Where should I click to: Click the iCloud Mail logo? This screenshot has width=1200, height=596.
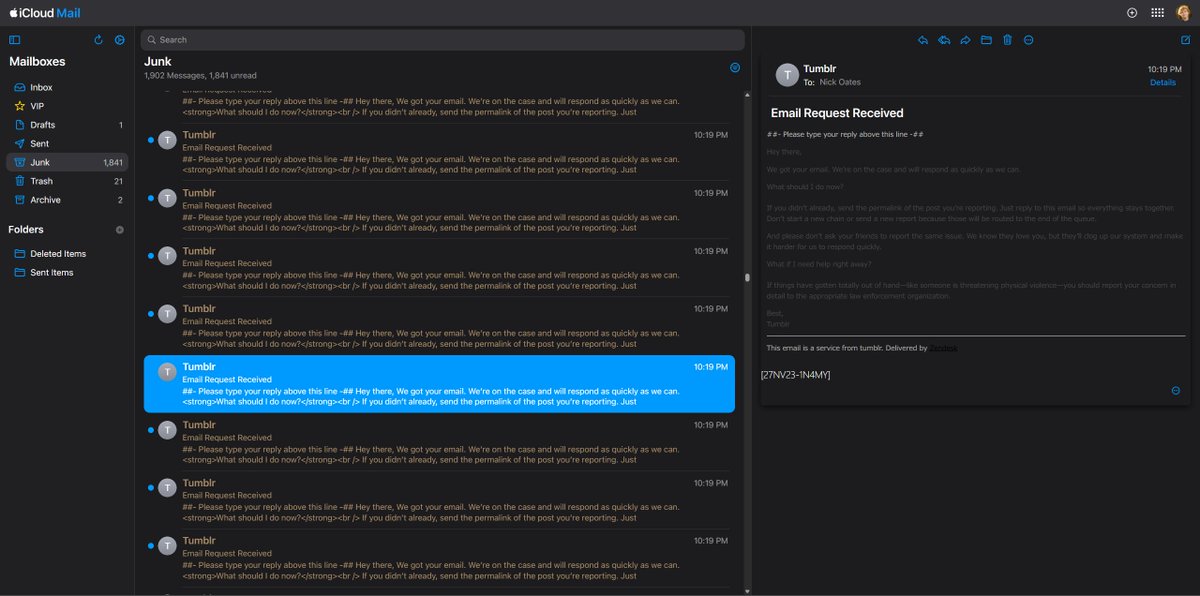pyautogui.click(x=45, y=13)
